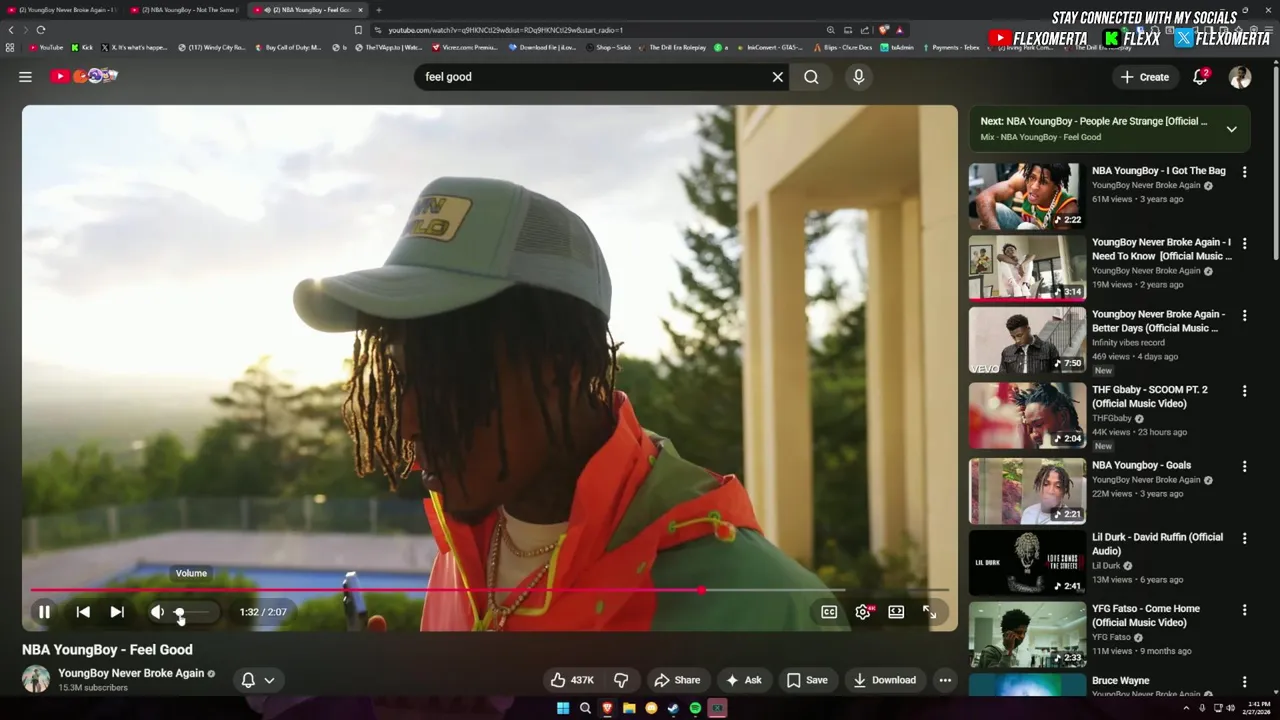1280x720 pixels.
Task: Open more options for NBA Youngboy Goals
Action: [x=1244, y=467]
